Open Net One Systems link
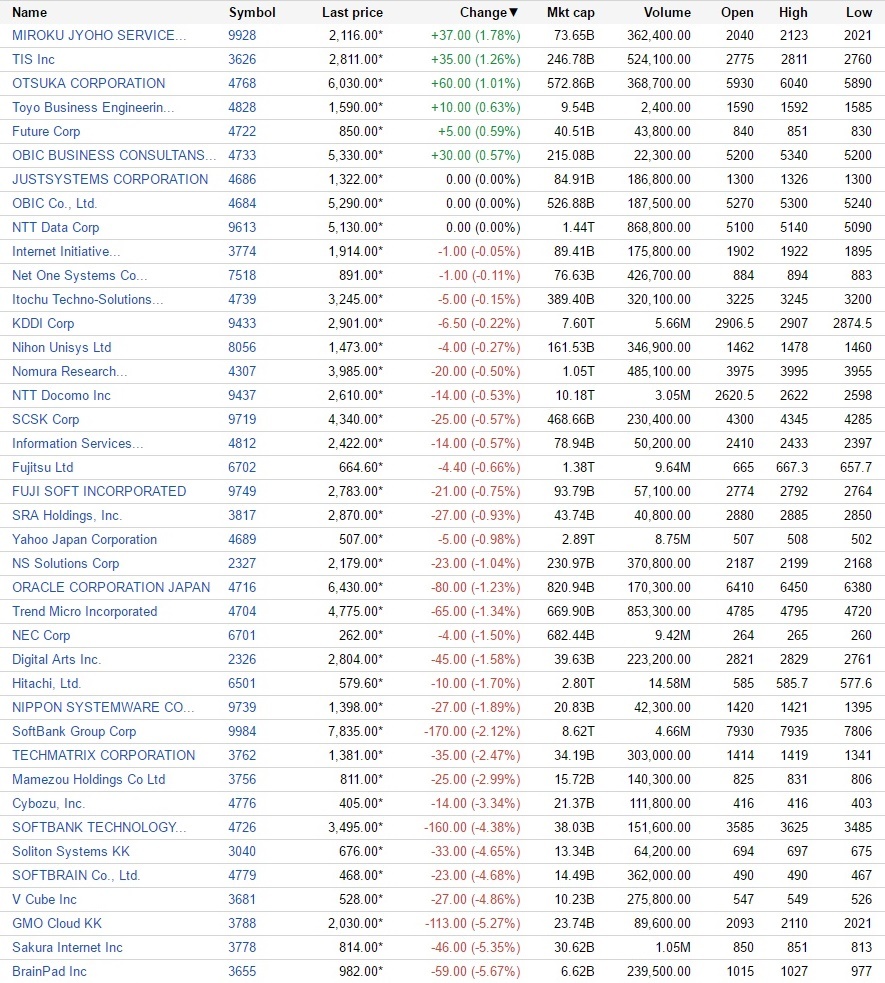The width and height of the screenshot is (885, 983). tap(80, 276)
